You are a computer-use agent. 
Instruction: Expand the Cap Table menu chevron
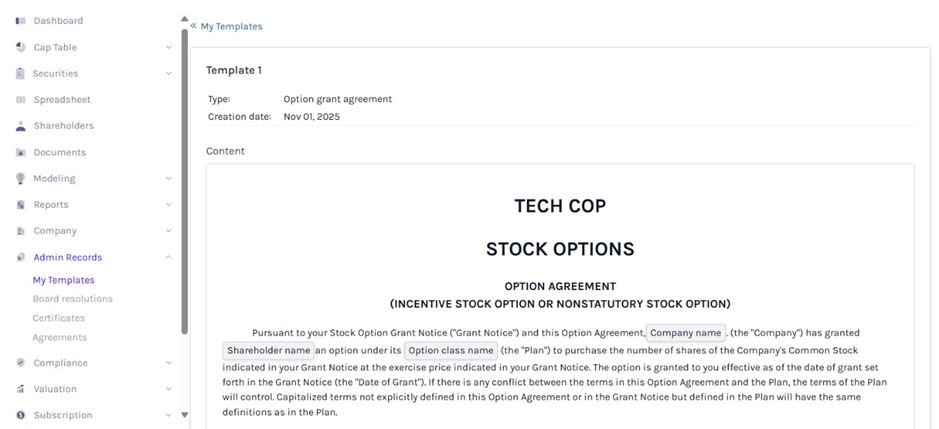tap(168, 47)
